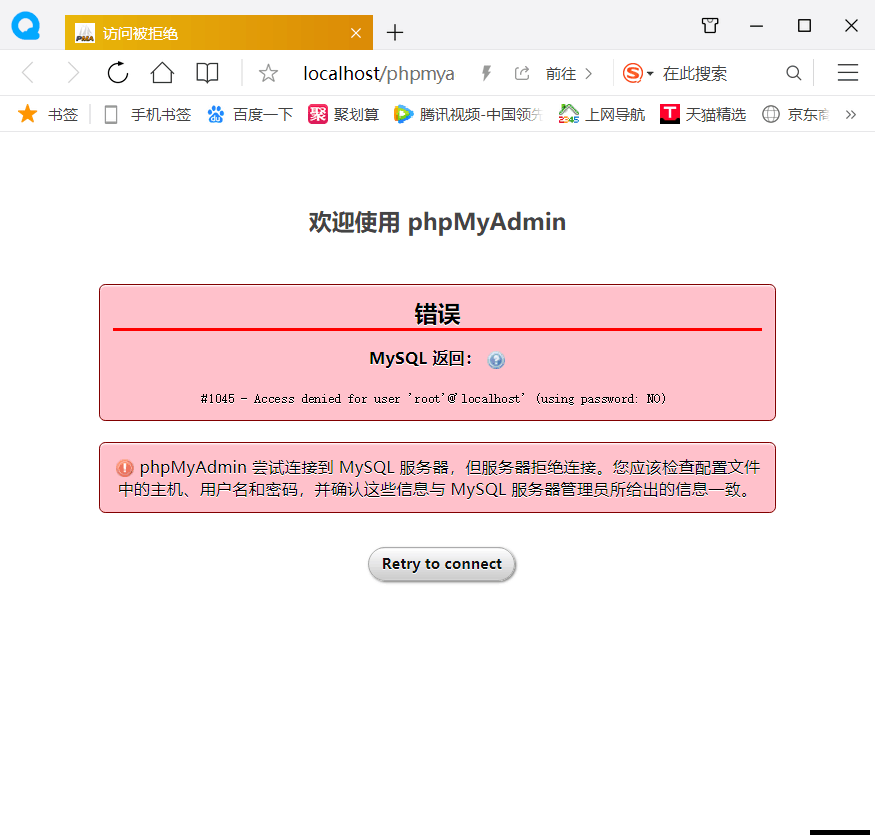Click the search magnifier icon
The width and height of the screenshot is (875, 835).
pyautogui.click(x=793, y=72)
